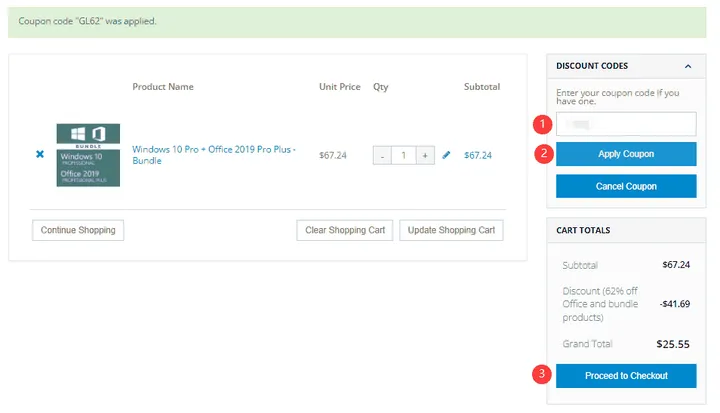Click the Cart Totals section header
The width and height of the screenshot is (720, 413).
[583, 230]
